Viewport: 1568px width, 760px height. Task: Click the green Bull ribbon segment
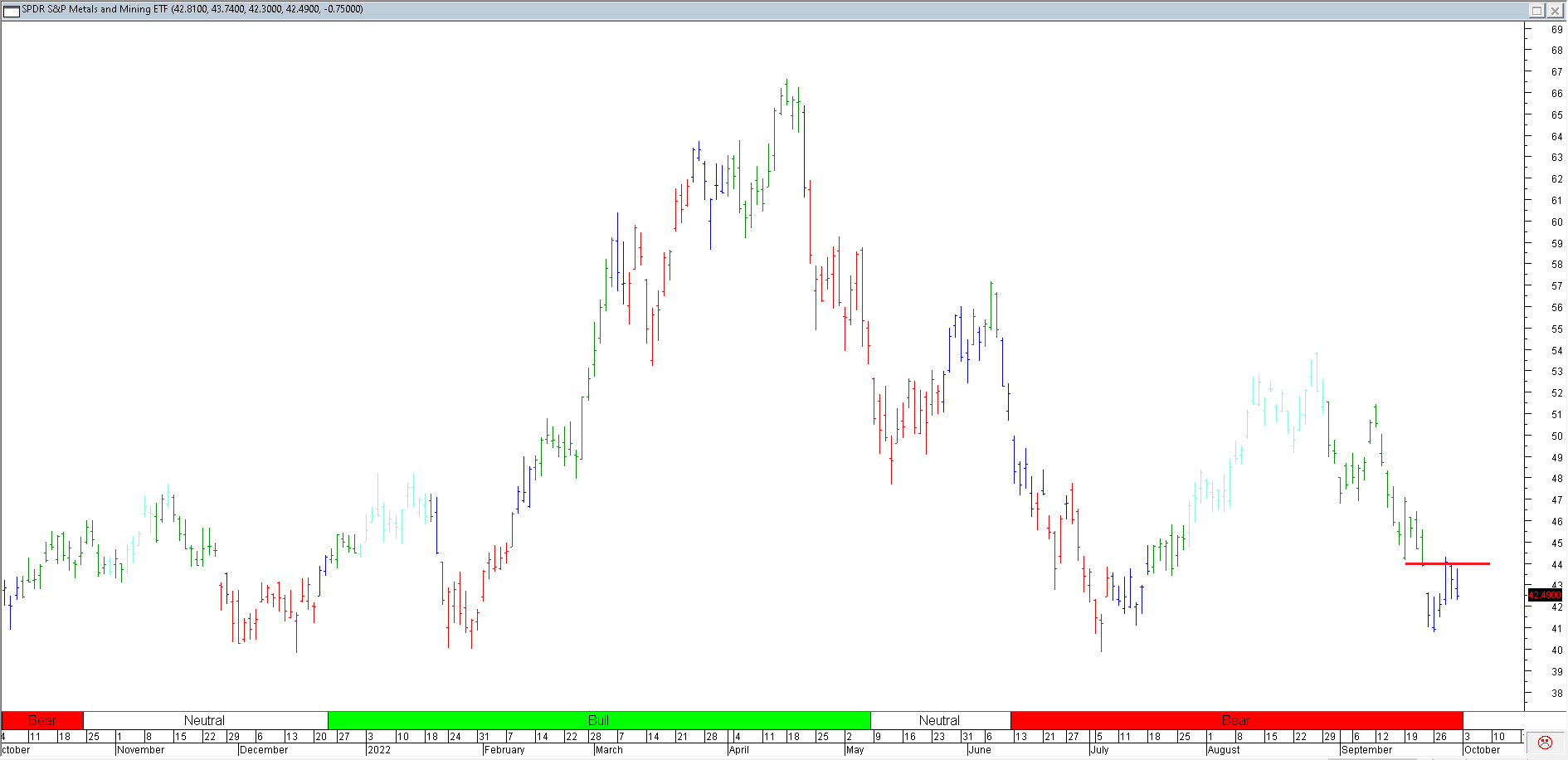[599, 720]
